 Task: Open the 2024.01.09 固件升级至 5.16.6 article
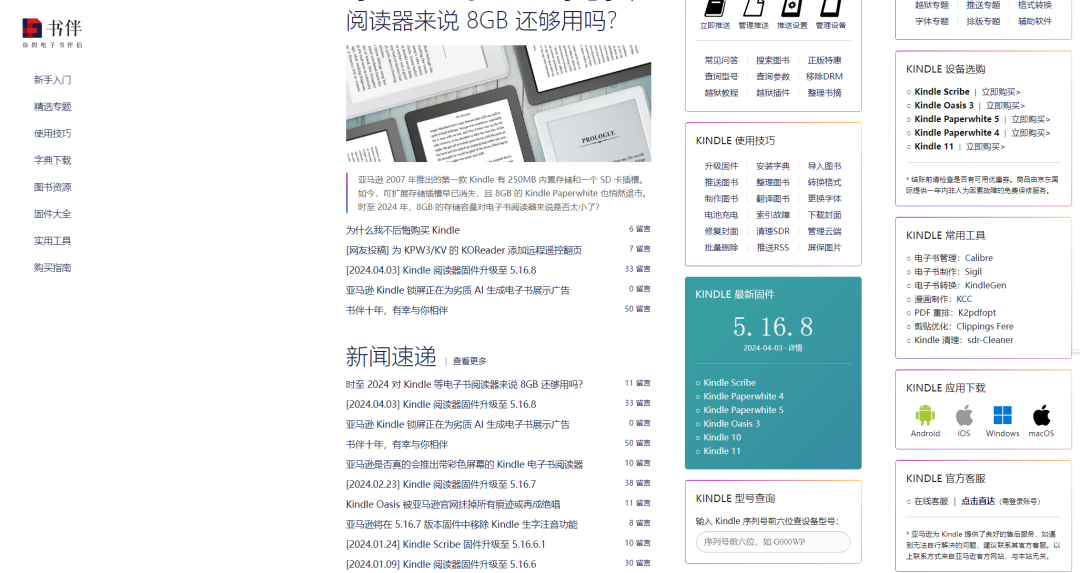click(441, 564)
